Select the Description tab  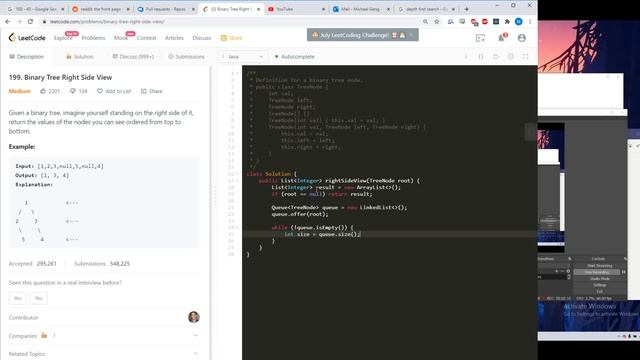point(27,56)
